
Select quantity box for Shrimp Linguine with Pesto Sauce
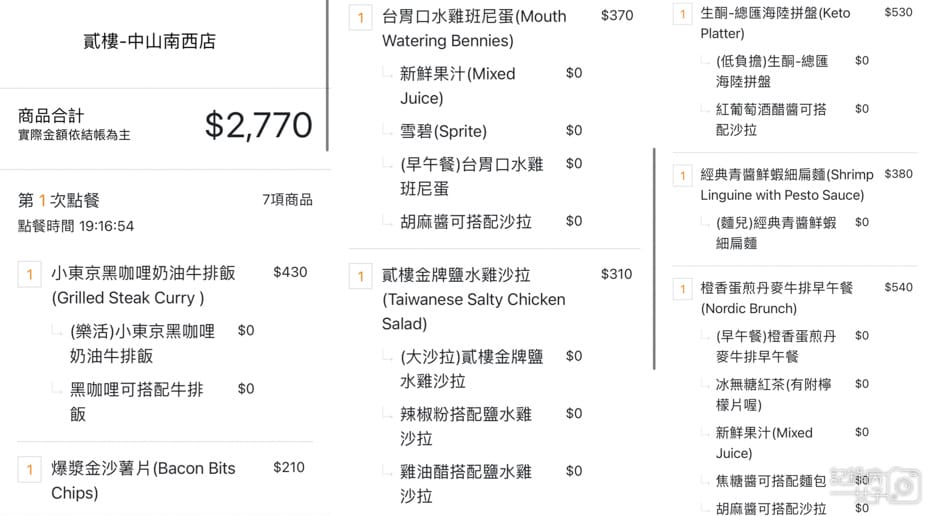682,176
